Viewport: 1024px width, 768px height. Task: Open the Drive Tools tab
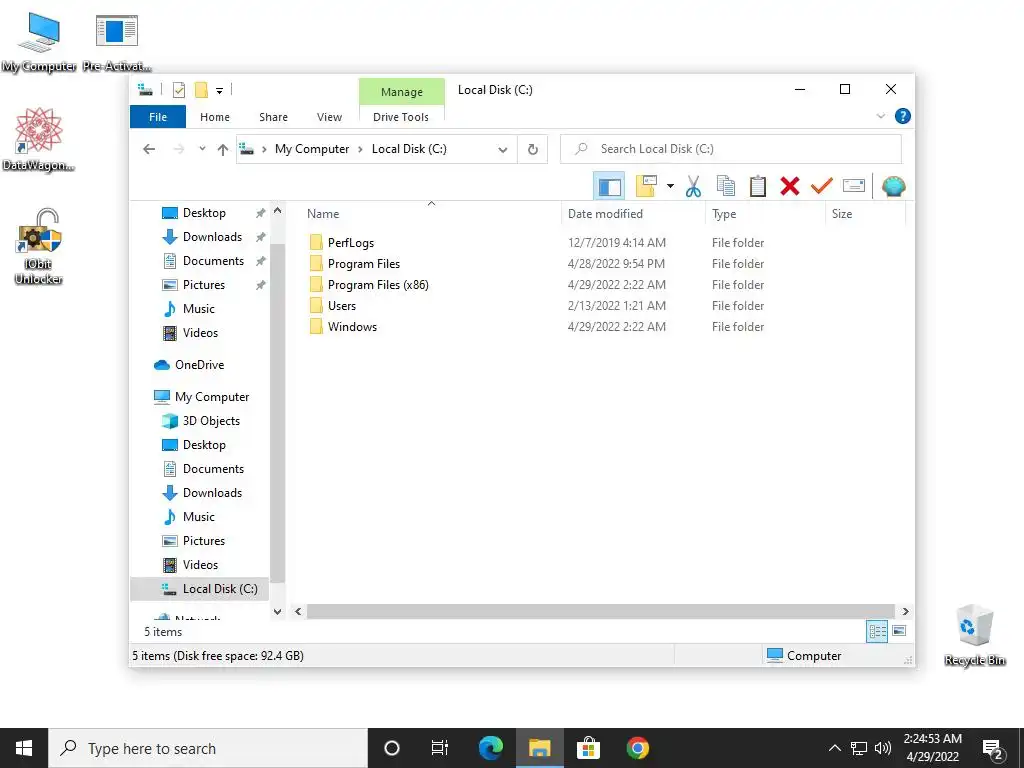pos(401,117)
